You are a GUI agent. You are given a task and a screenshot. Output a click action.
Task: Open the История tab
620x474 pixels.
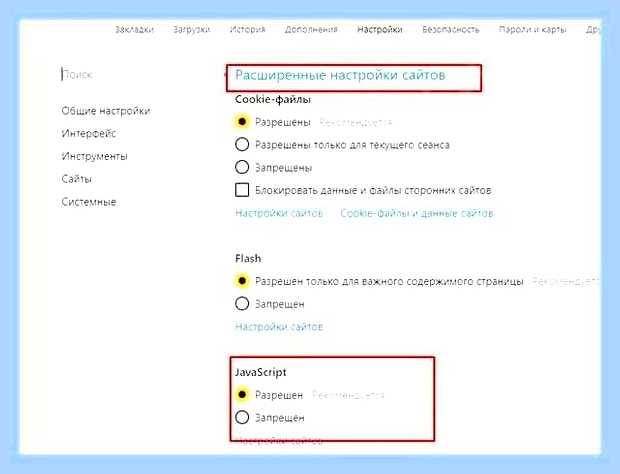[x=248, y=30]
